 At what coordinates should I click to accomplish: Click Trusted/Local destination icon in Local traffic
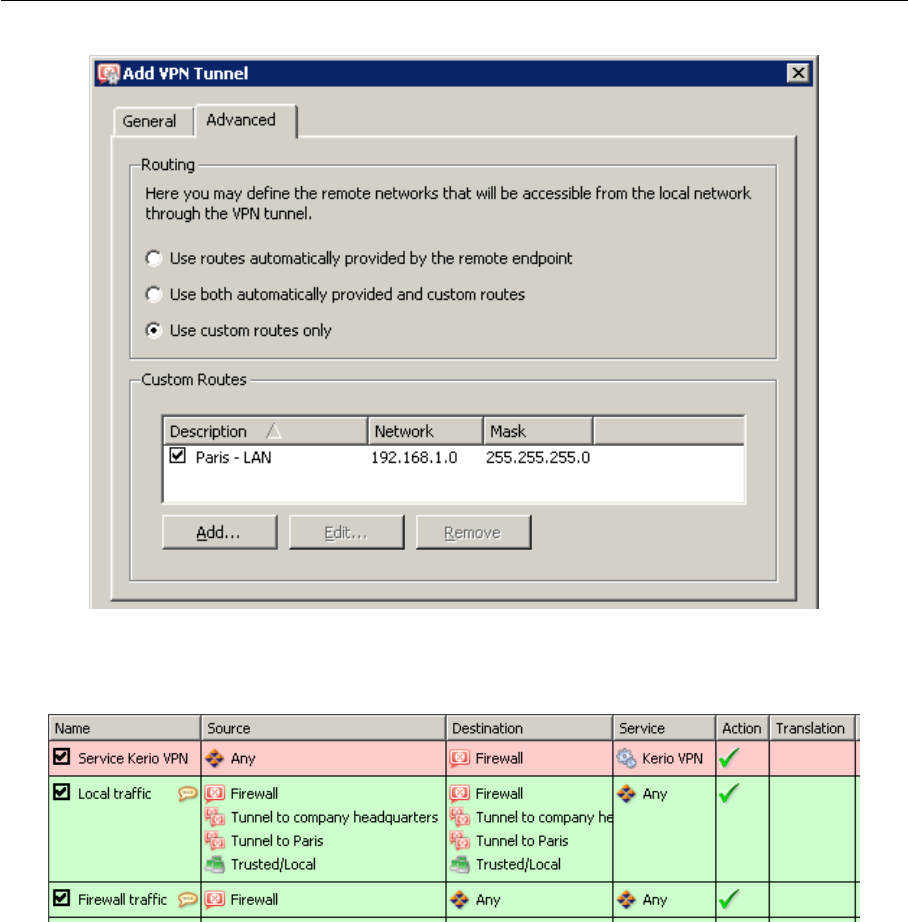(x=460, y=864)
